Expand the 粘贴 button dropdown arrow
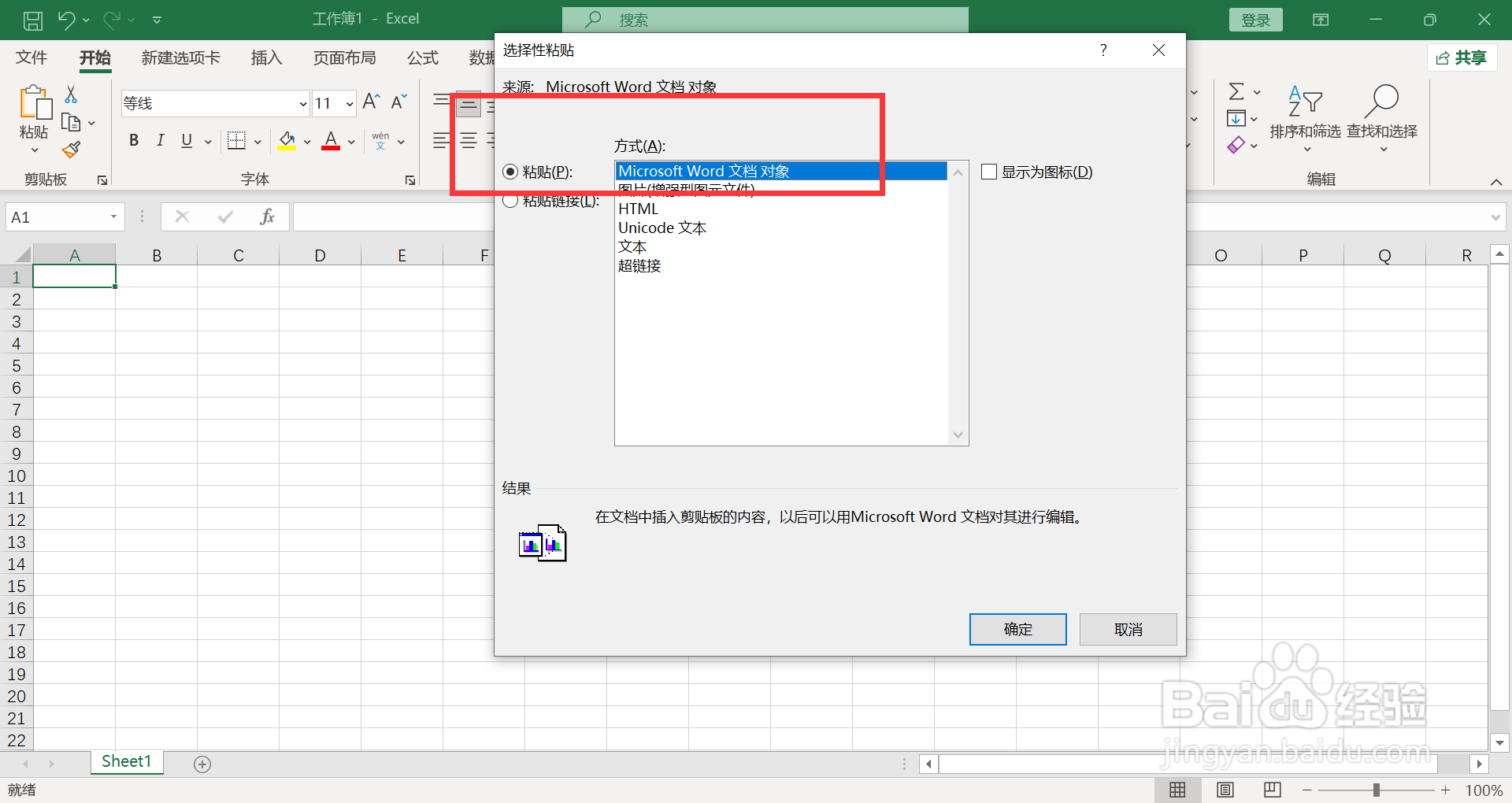Viewport: 1512px width, 803px height. tap(35, 150)
